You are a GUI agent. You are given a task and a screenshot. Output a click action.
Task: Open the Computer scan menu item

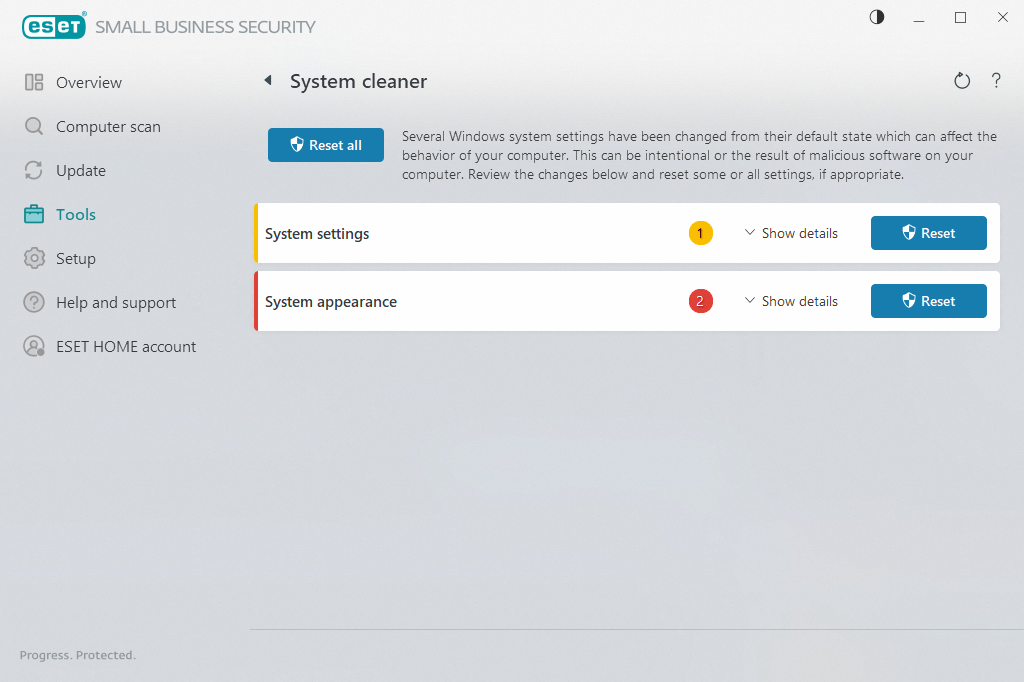(x=108, y=127)
